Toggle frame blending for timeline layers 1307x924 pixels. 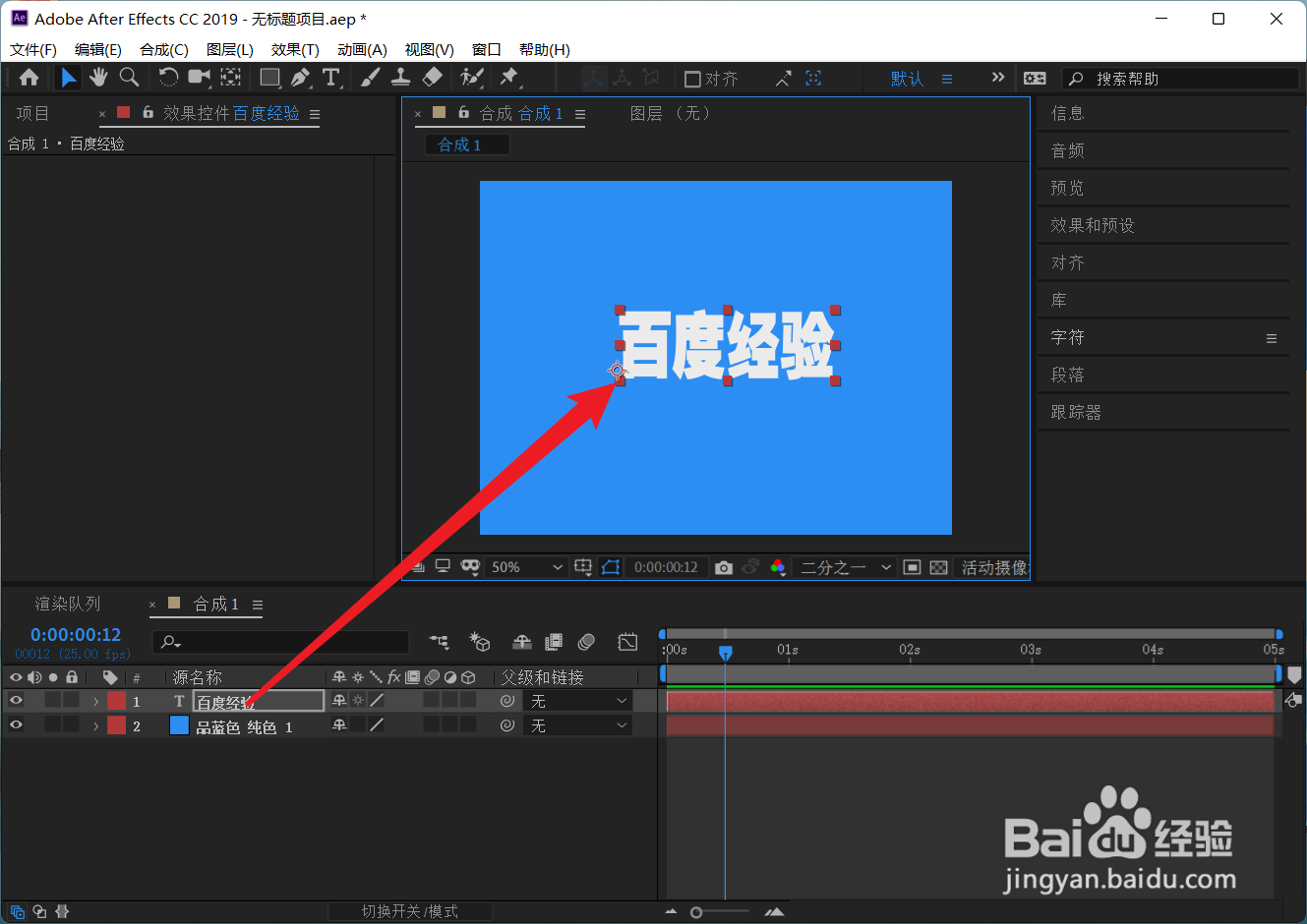[554, 642]
